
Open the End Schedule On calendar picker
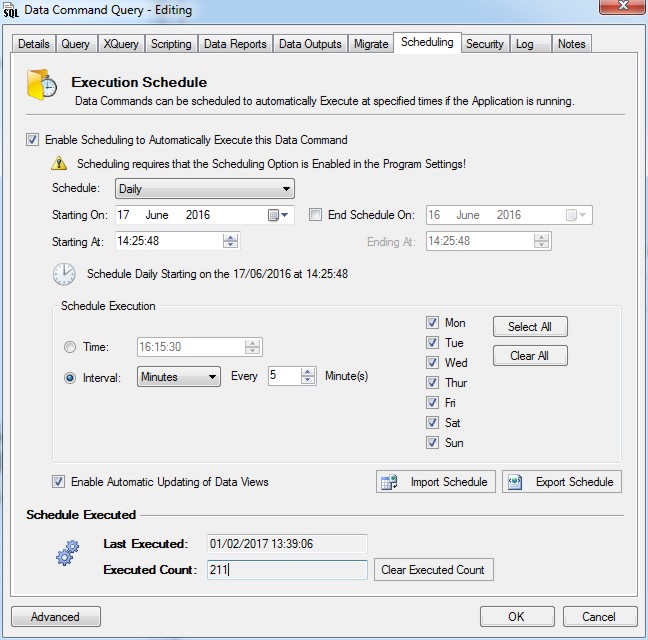coord(576,215)
